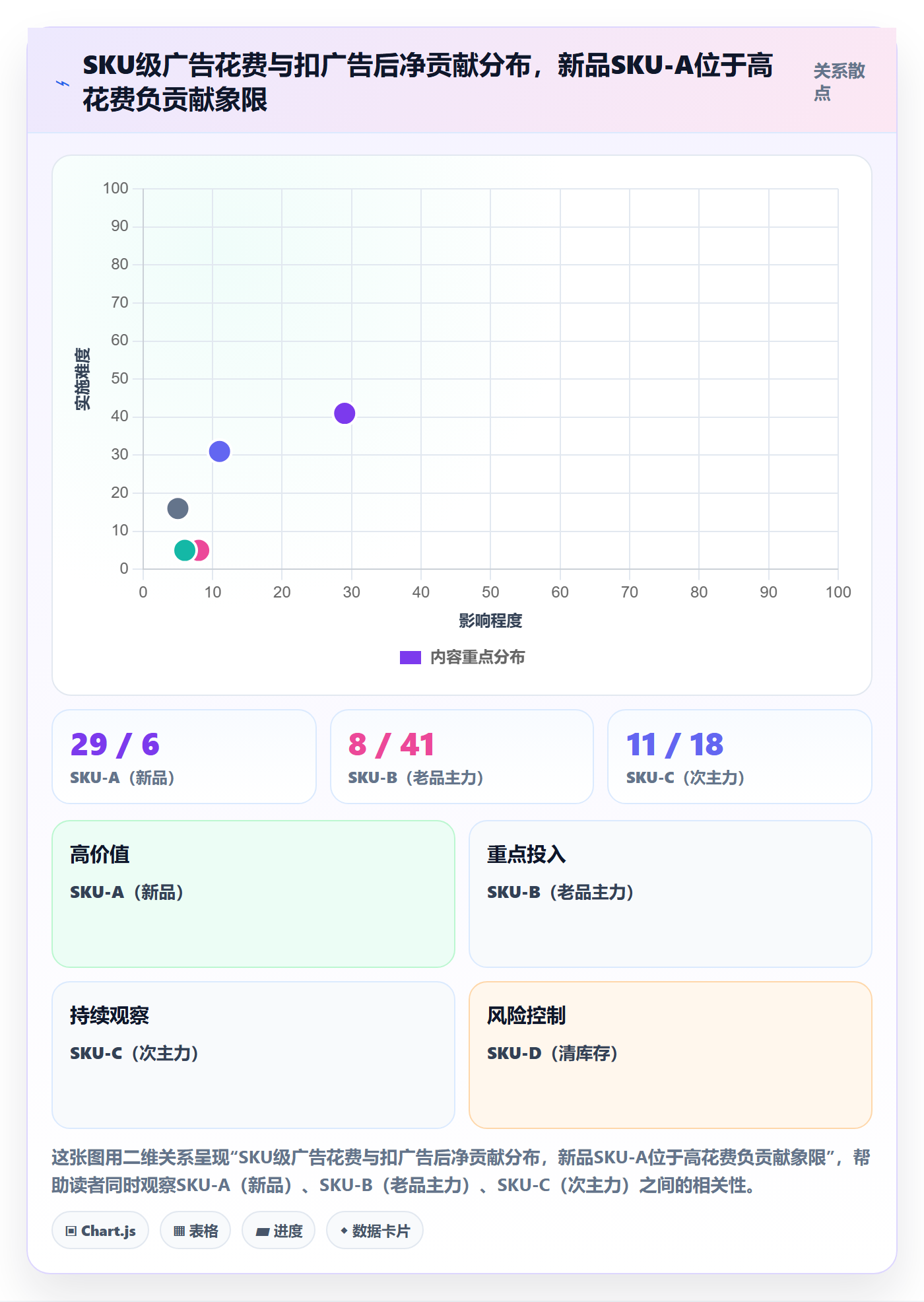This screenshot has width=924, height=1302.
Task: Click the pink scatter point behind the teal one
Action: coord(203,550)
